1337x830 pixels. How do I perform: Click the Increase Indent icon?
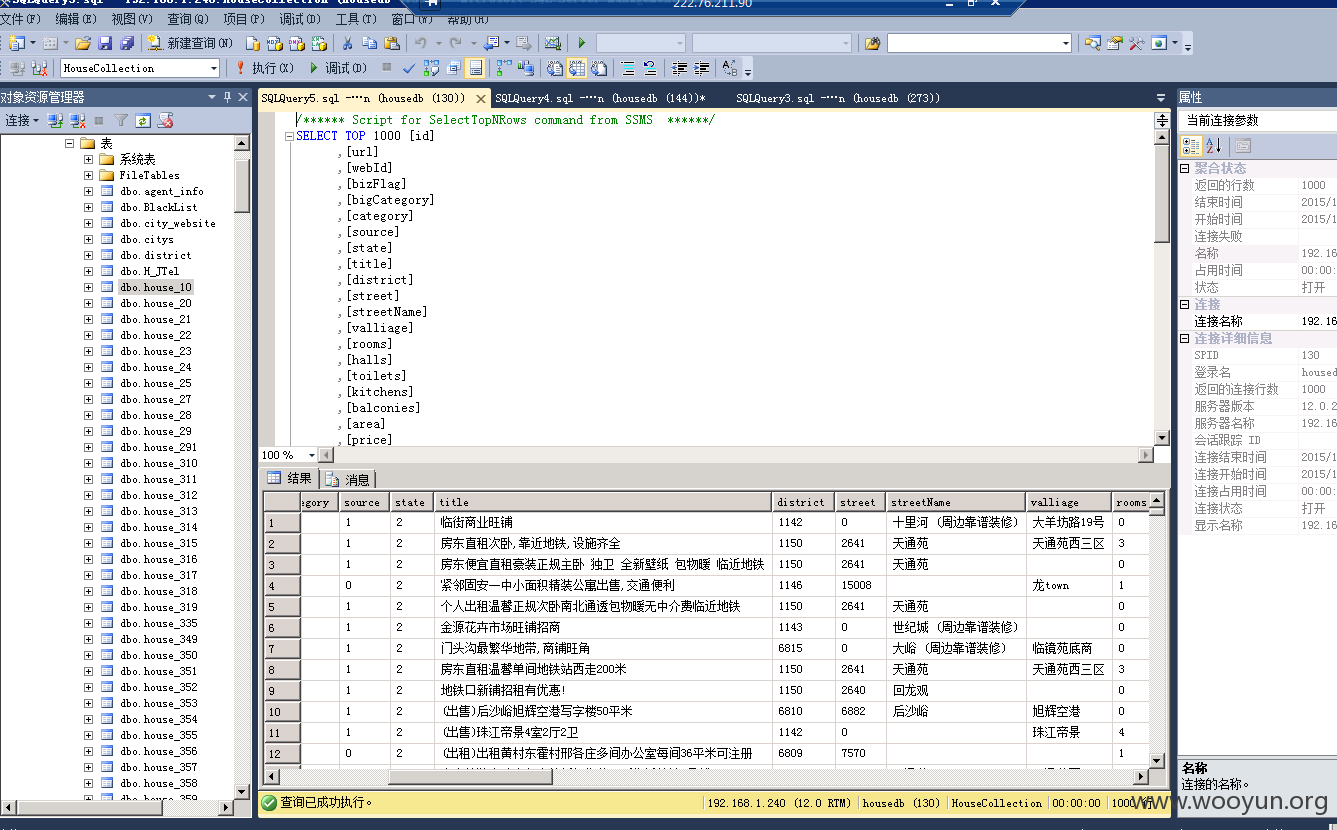[x=702, y=68]
